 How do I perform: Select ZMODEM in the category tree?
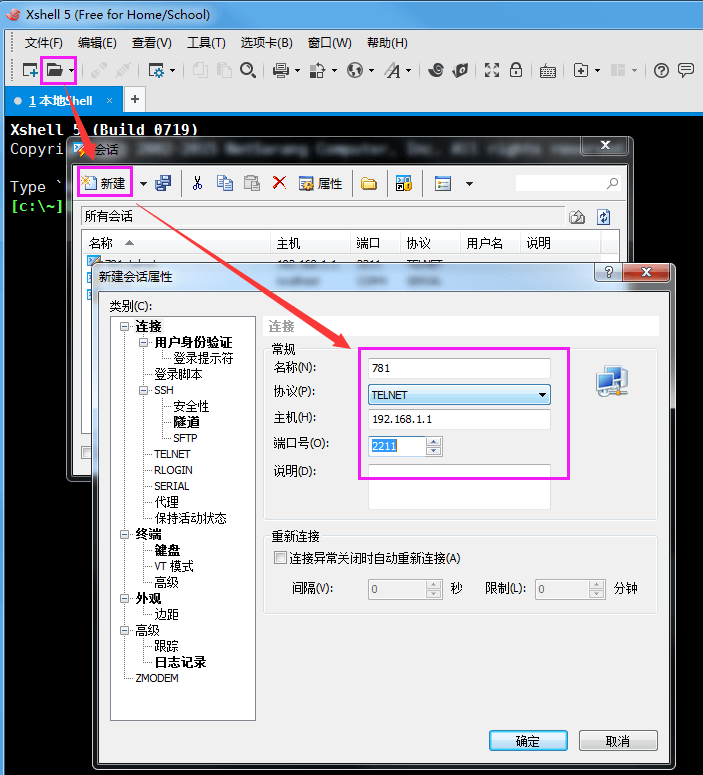[x=157, y=678]
